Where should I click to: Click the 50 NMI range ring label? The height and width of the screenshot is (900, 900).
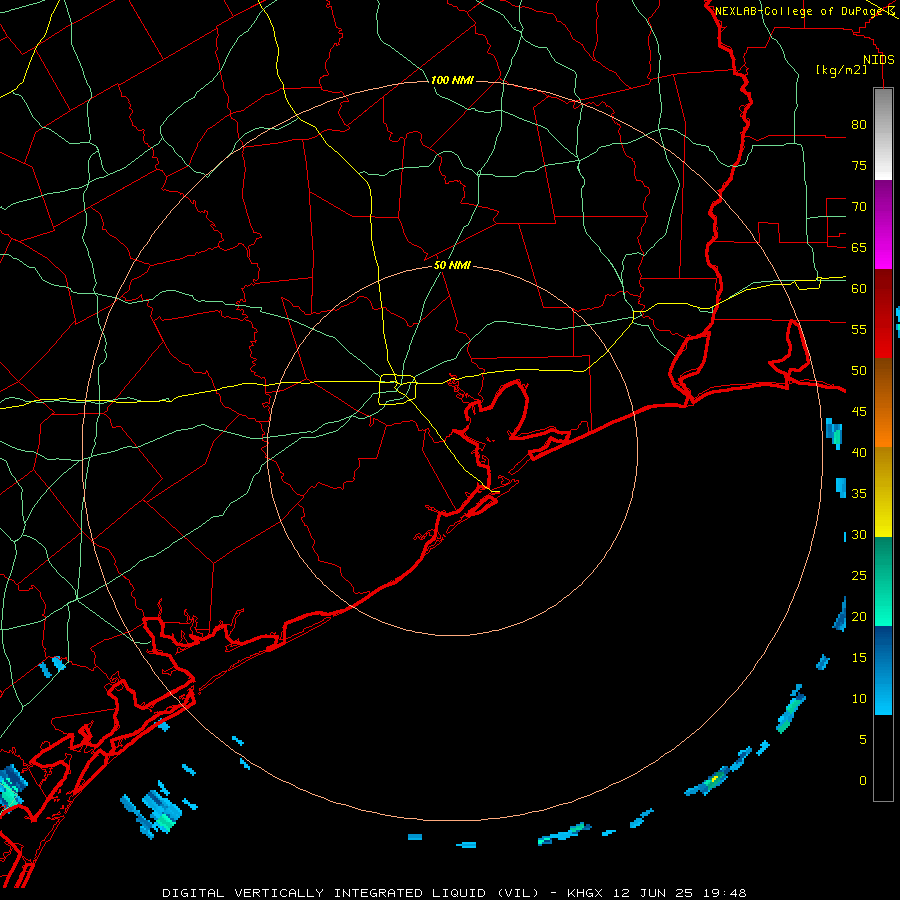[452, 265]
